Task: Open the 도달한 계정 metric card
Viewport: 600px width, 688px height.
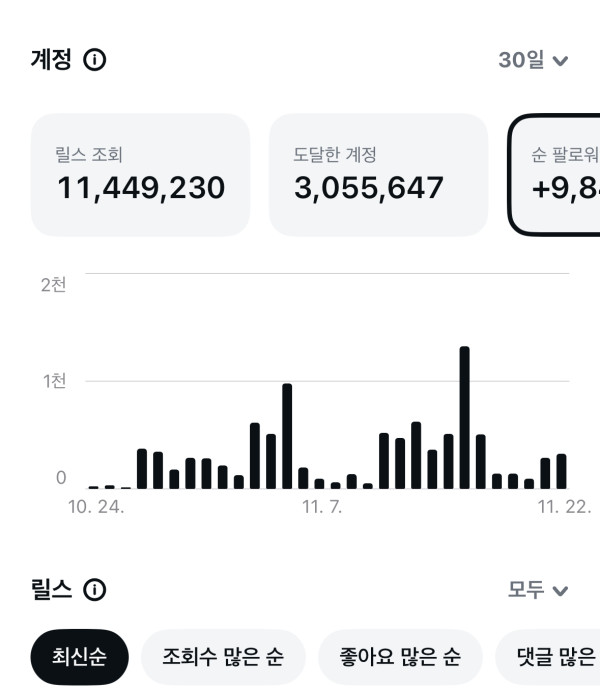Action: [x=378, y=175]
